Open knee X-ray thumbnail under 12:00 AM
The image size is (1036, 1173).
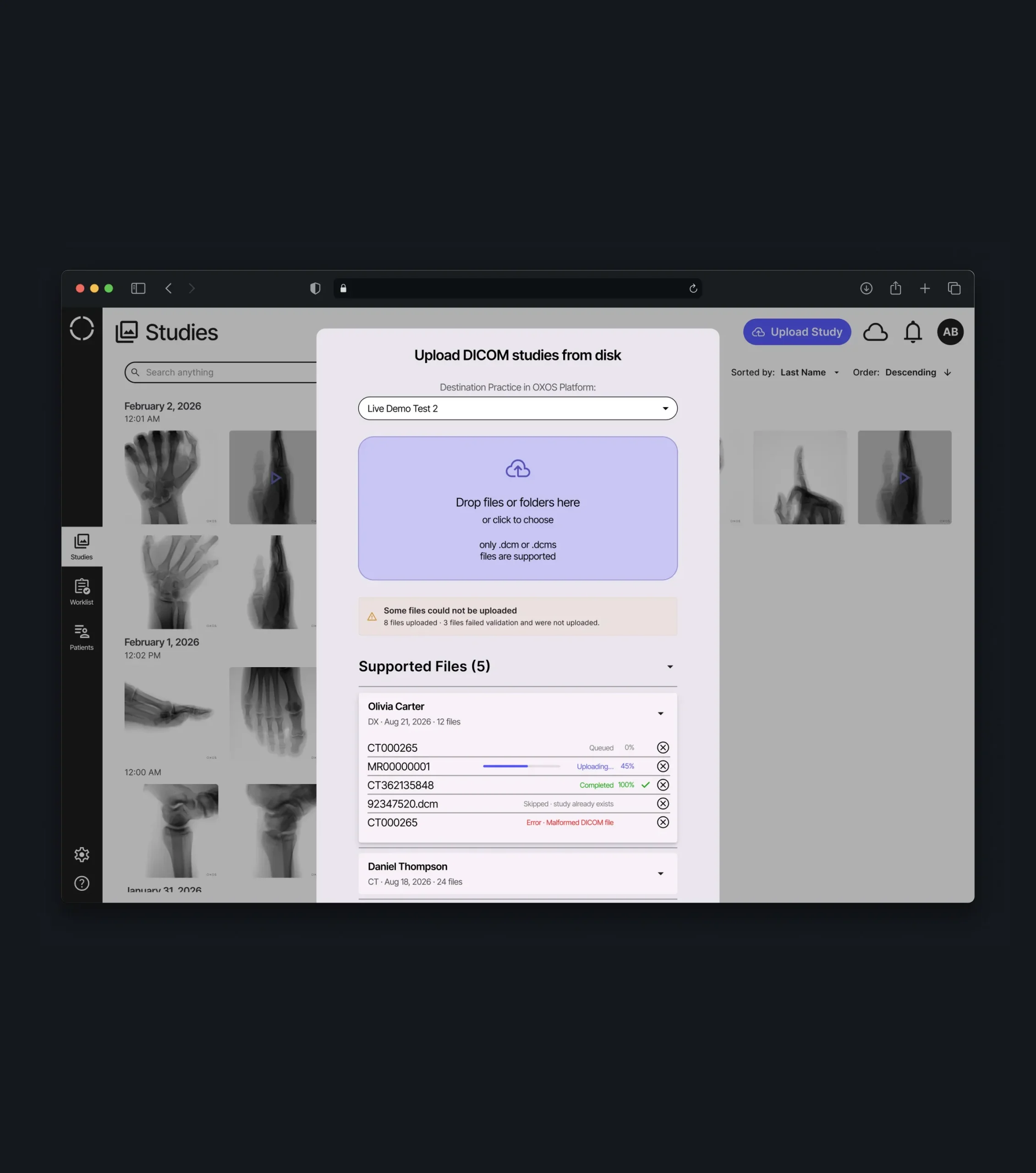(x=171, y=831)
